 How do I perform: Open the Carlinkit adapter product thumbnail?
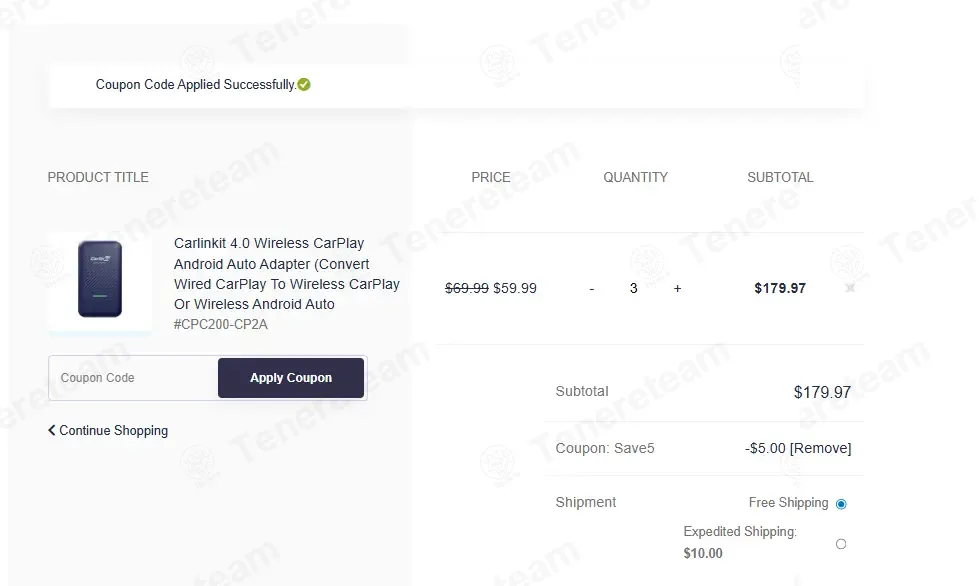(x=100, y=280)
